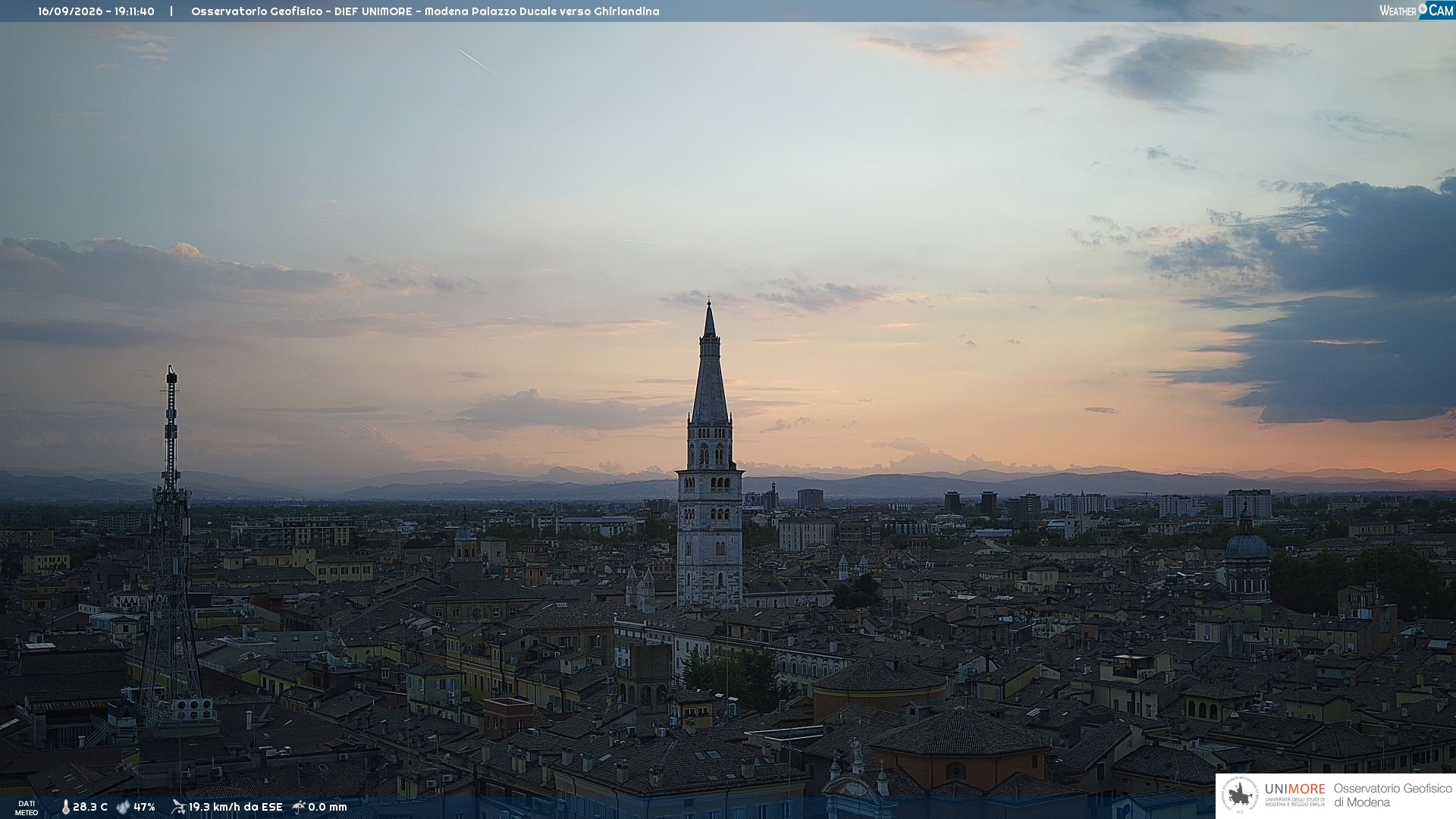Image resolution: width=1456 pixels, height=819 pixels.
Task: Click the Ghirlandina bell tower spire
Action: pos(710,364)
